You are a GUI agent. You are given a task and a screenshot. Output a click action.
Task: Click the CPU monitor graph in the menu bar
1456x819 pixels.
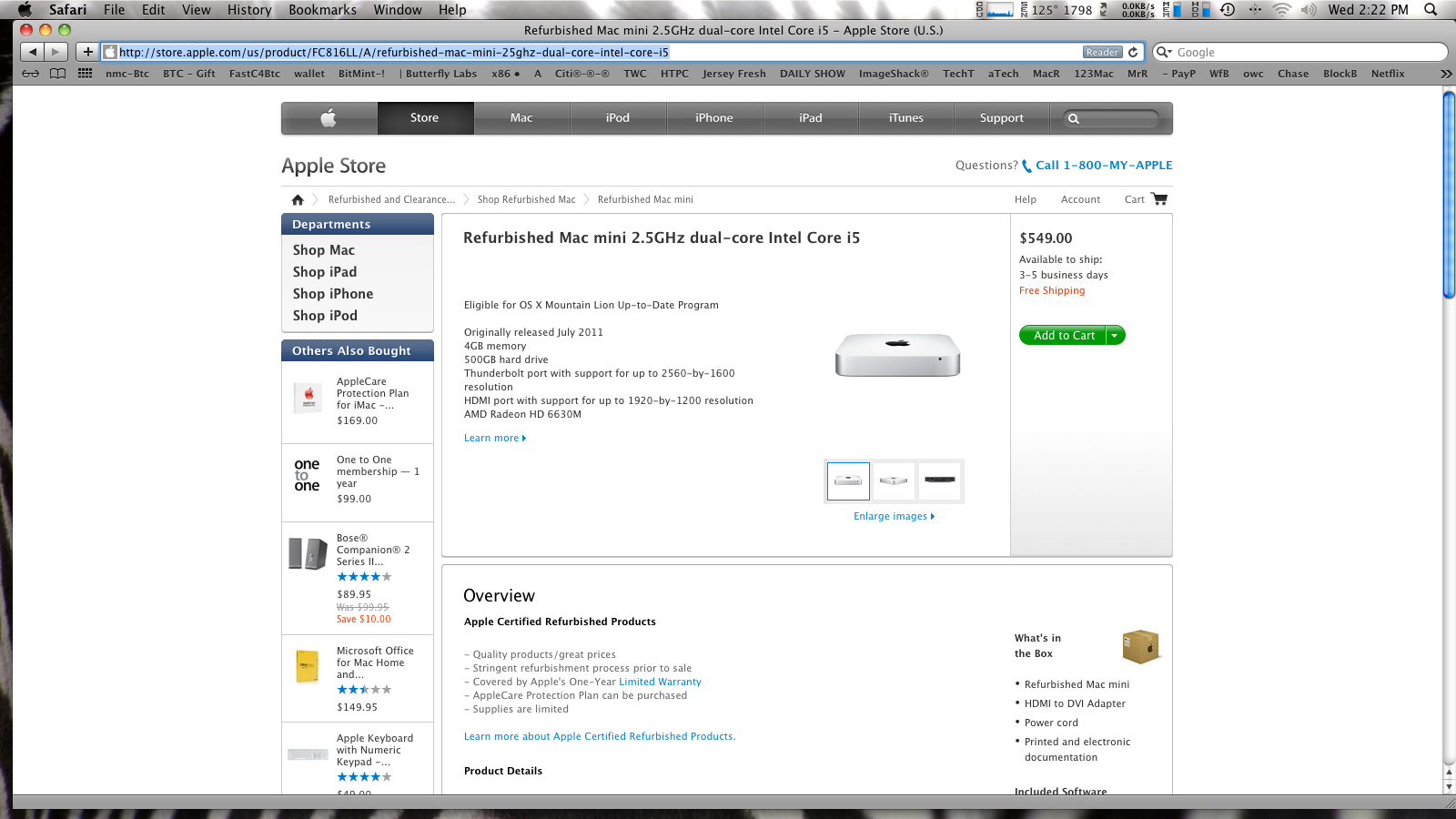(x=1000, y=9)
